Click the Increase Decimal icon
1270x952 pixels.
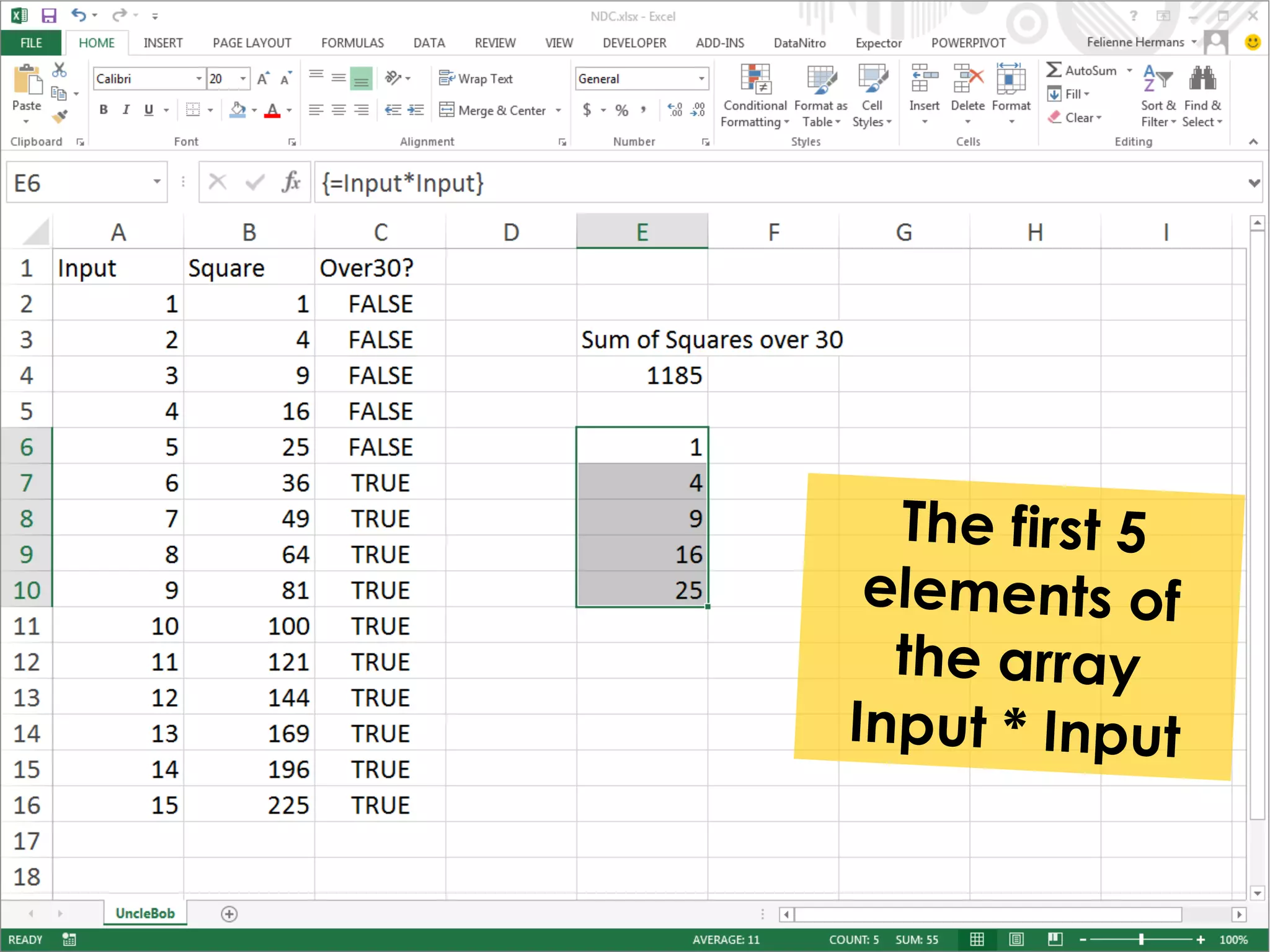(675, 110)
